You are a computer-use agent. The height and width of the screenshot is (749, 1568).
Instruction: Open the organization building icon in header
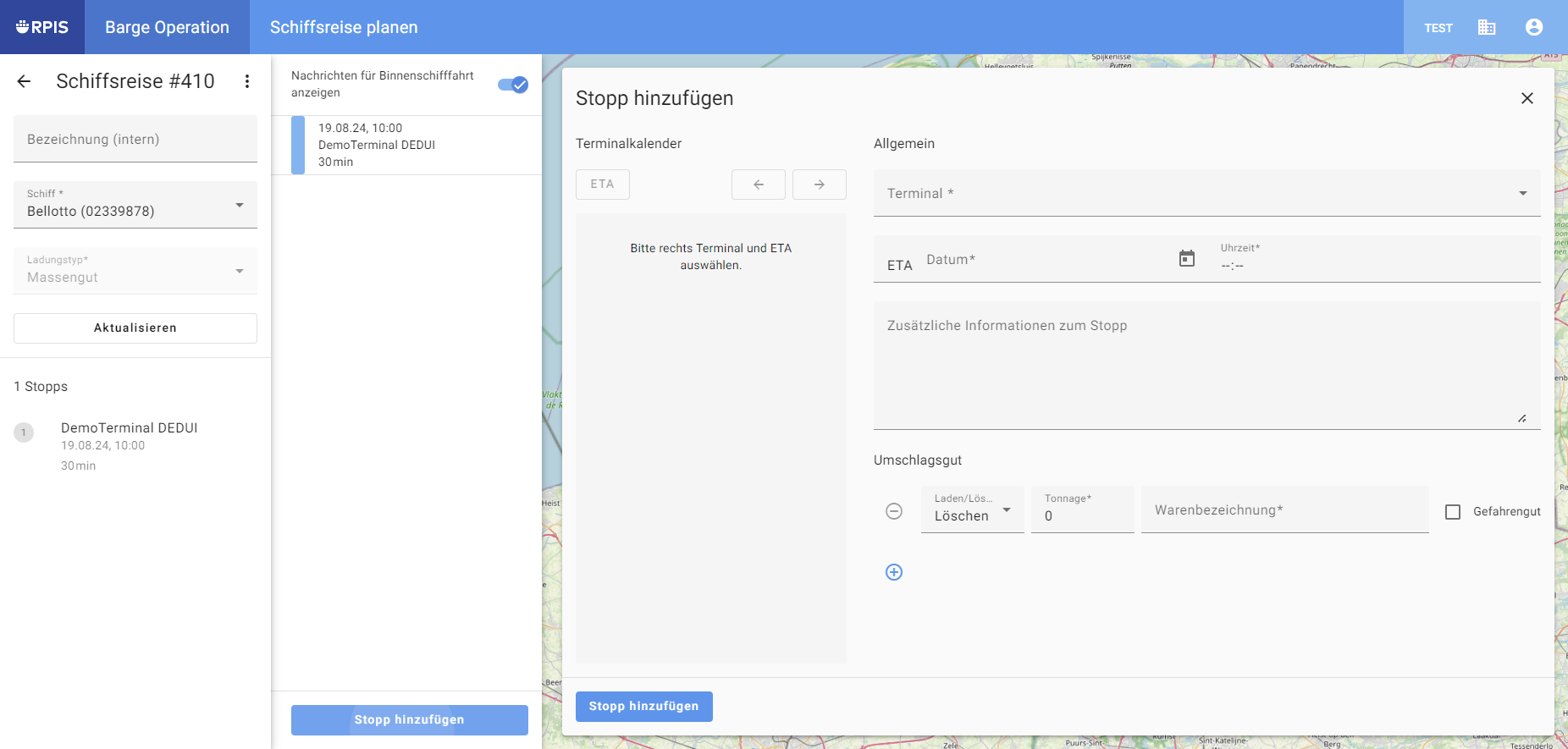(x=1487, y=27)
